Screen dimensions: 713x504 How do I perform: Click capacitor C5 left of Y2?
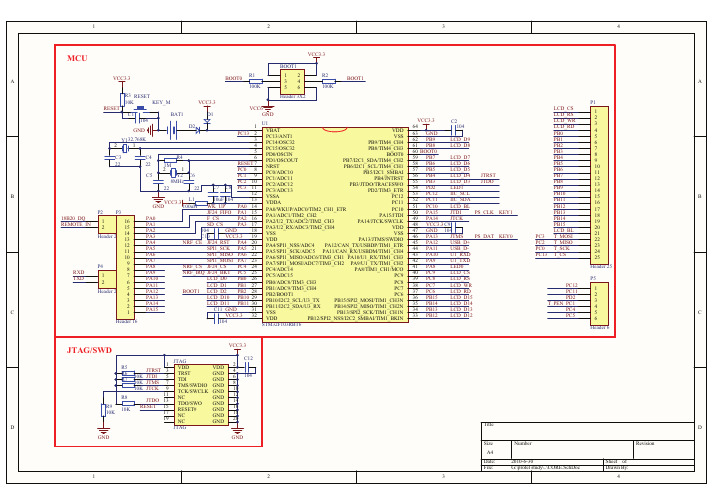[158, 181]
